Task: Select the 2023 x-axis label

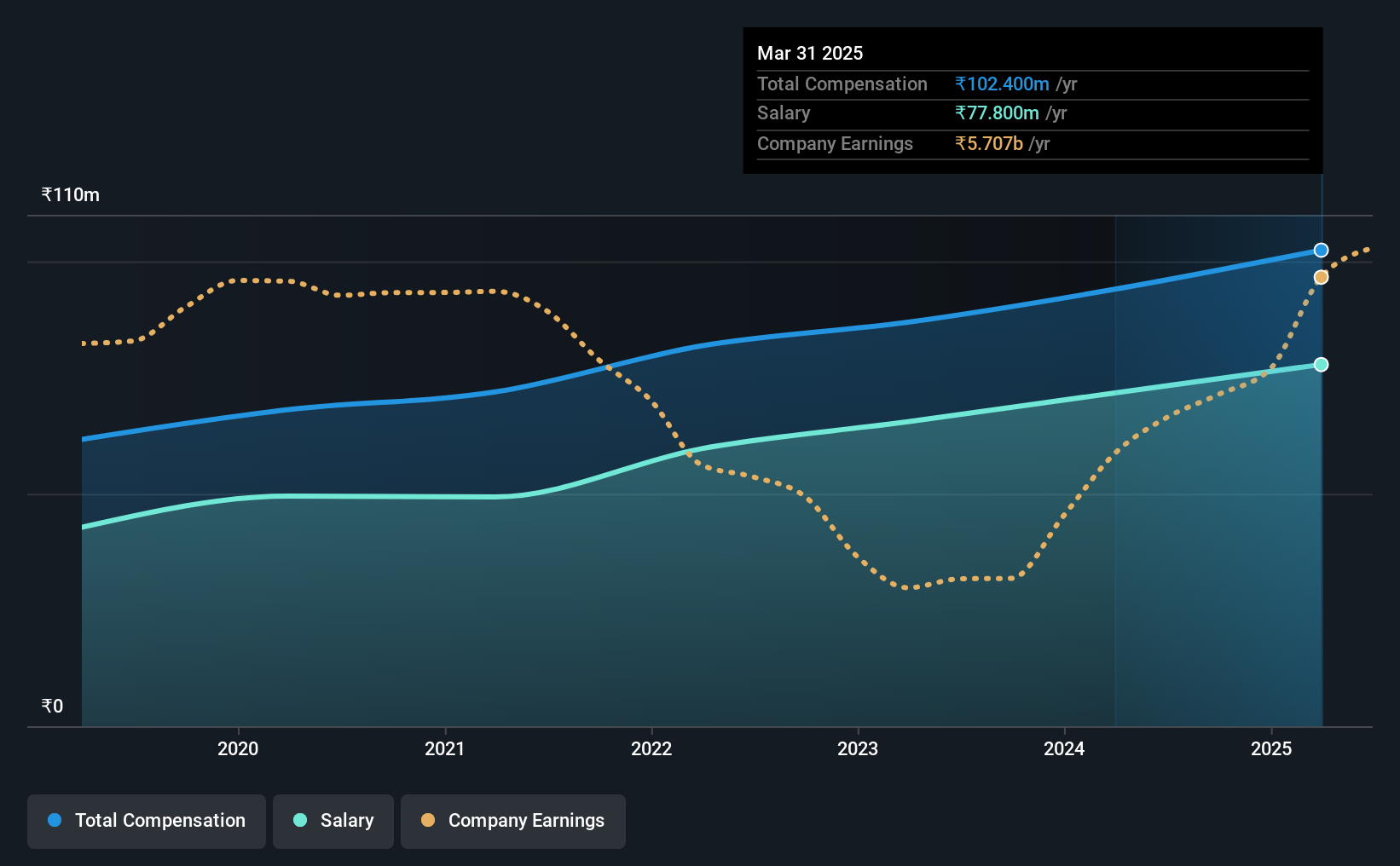Action: (x=858, y=748)
